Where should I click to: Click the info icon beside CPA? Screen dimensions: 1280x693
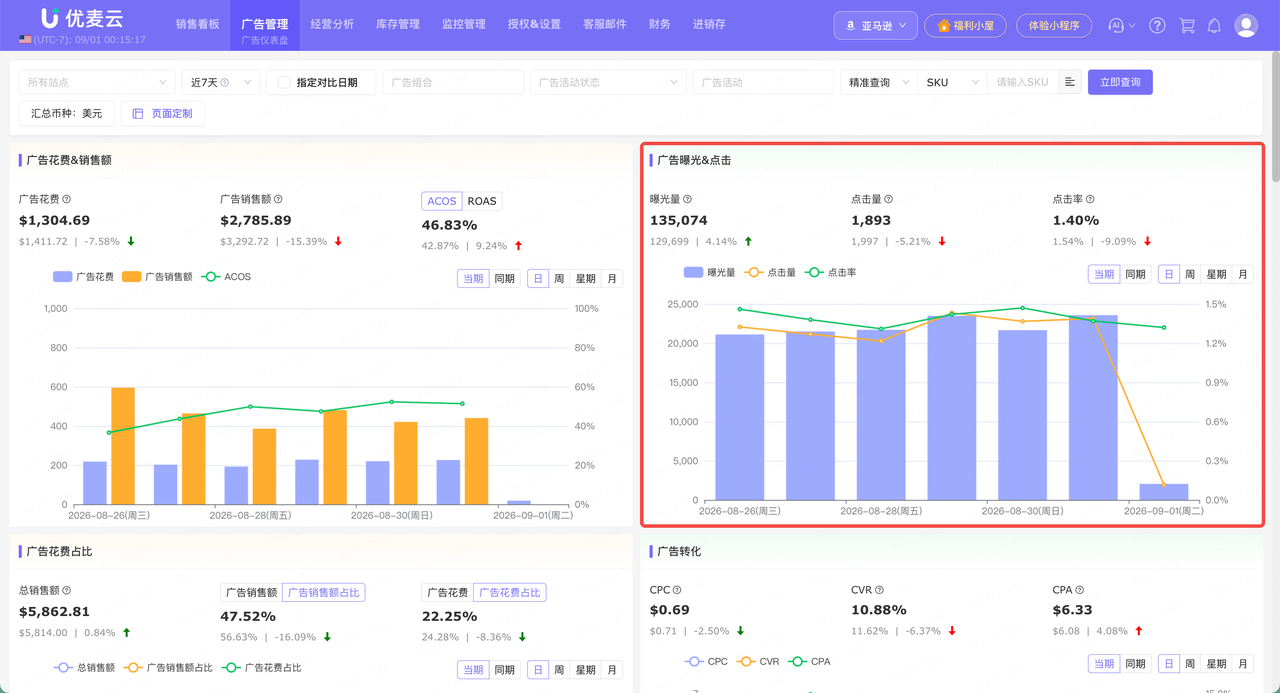(1080, 590)
